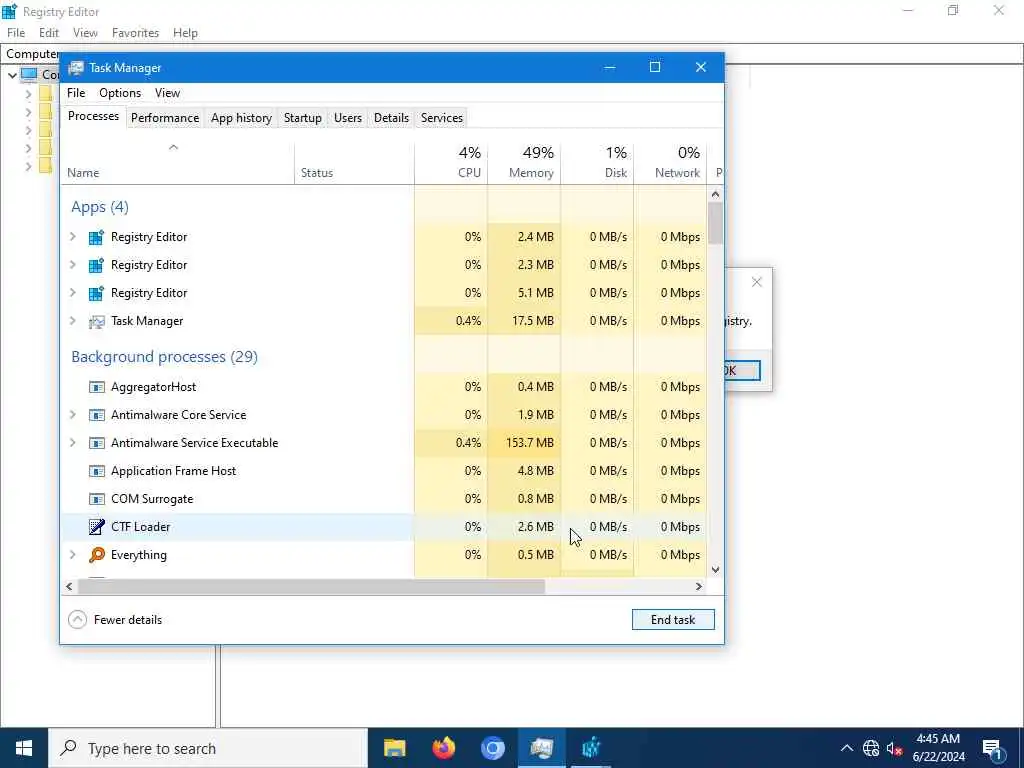This screenshot has width=1024, height=768.
Task: Switch to the Details tab
Action: 391,118
